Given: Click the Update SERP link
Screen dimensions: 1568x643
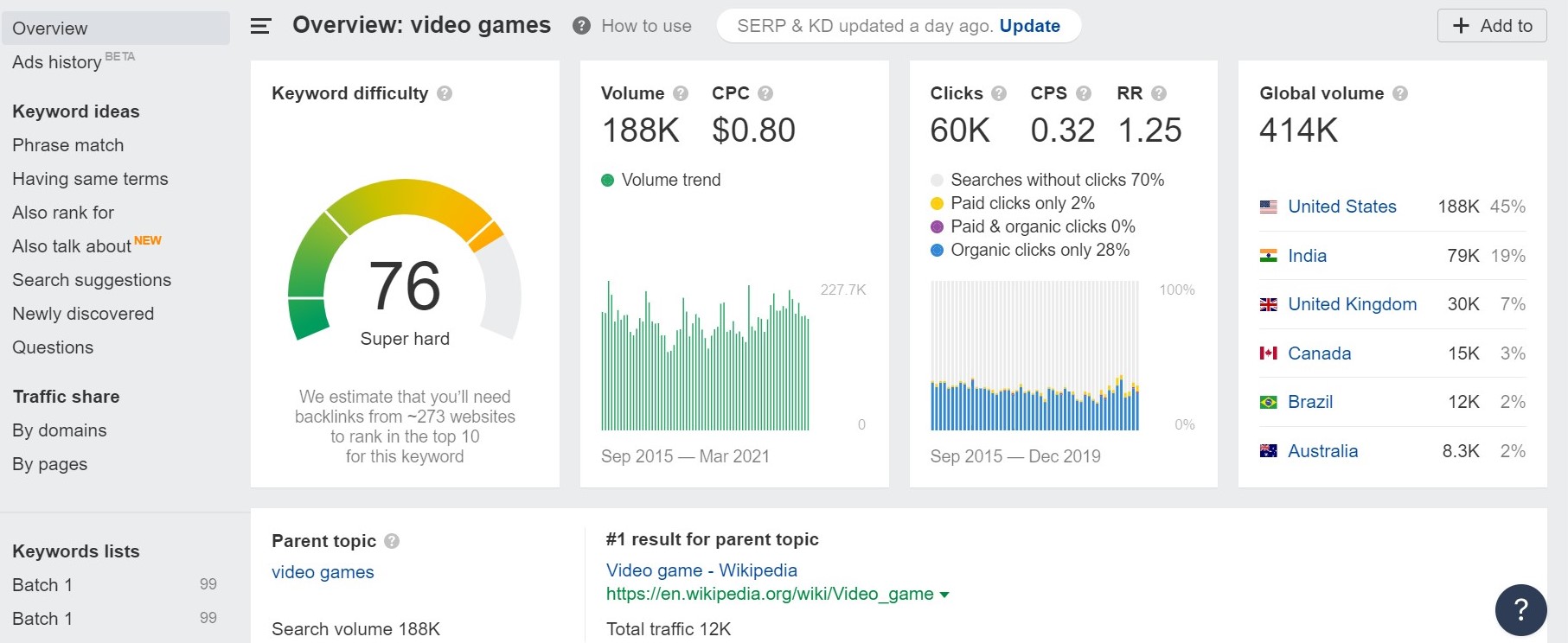Looking at the screenshot, I should click(1029, 26).
